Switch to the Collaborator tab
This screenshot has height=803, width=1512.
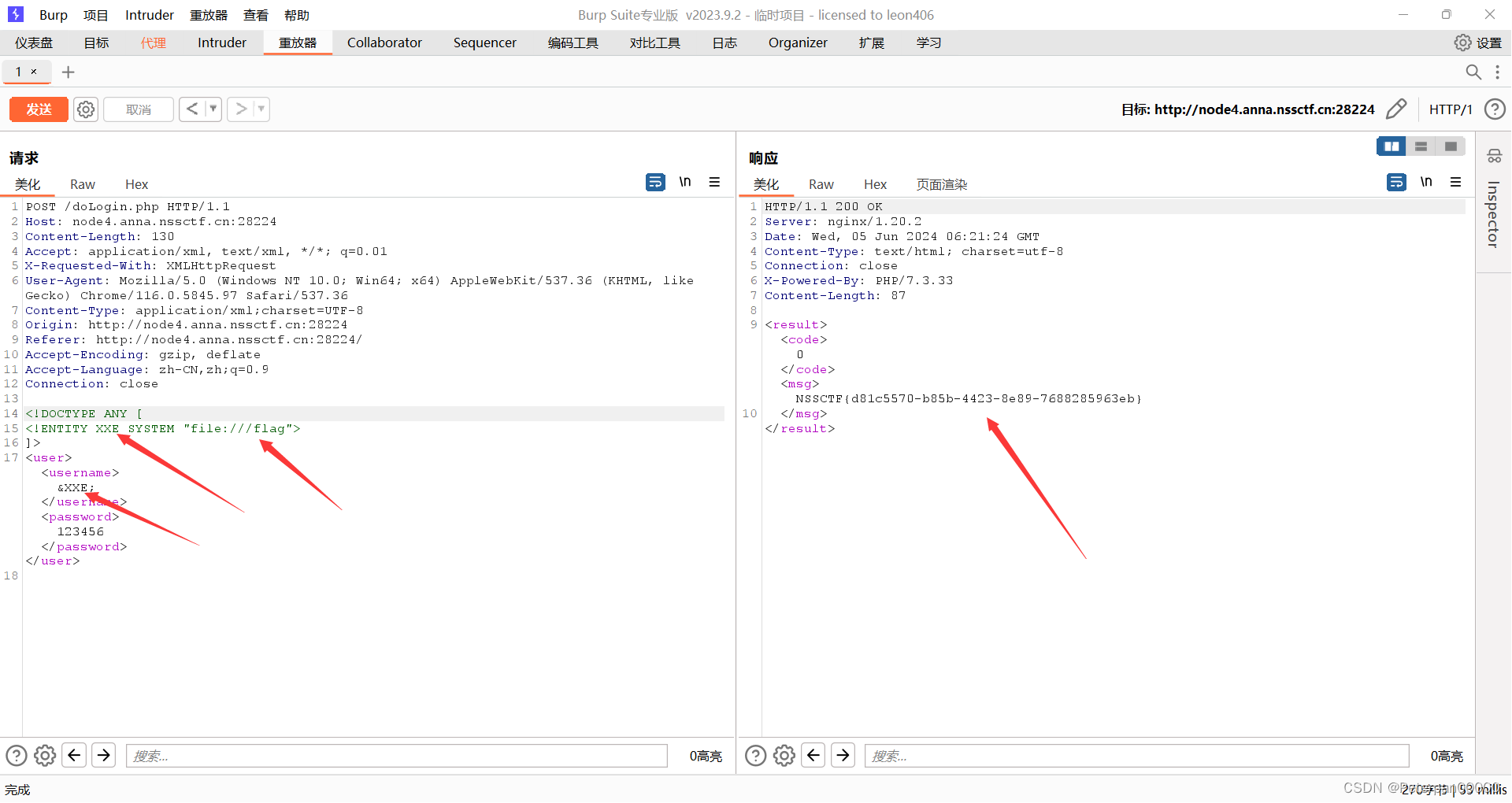[x=385, y=43]
